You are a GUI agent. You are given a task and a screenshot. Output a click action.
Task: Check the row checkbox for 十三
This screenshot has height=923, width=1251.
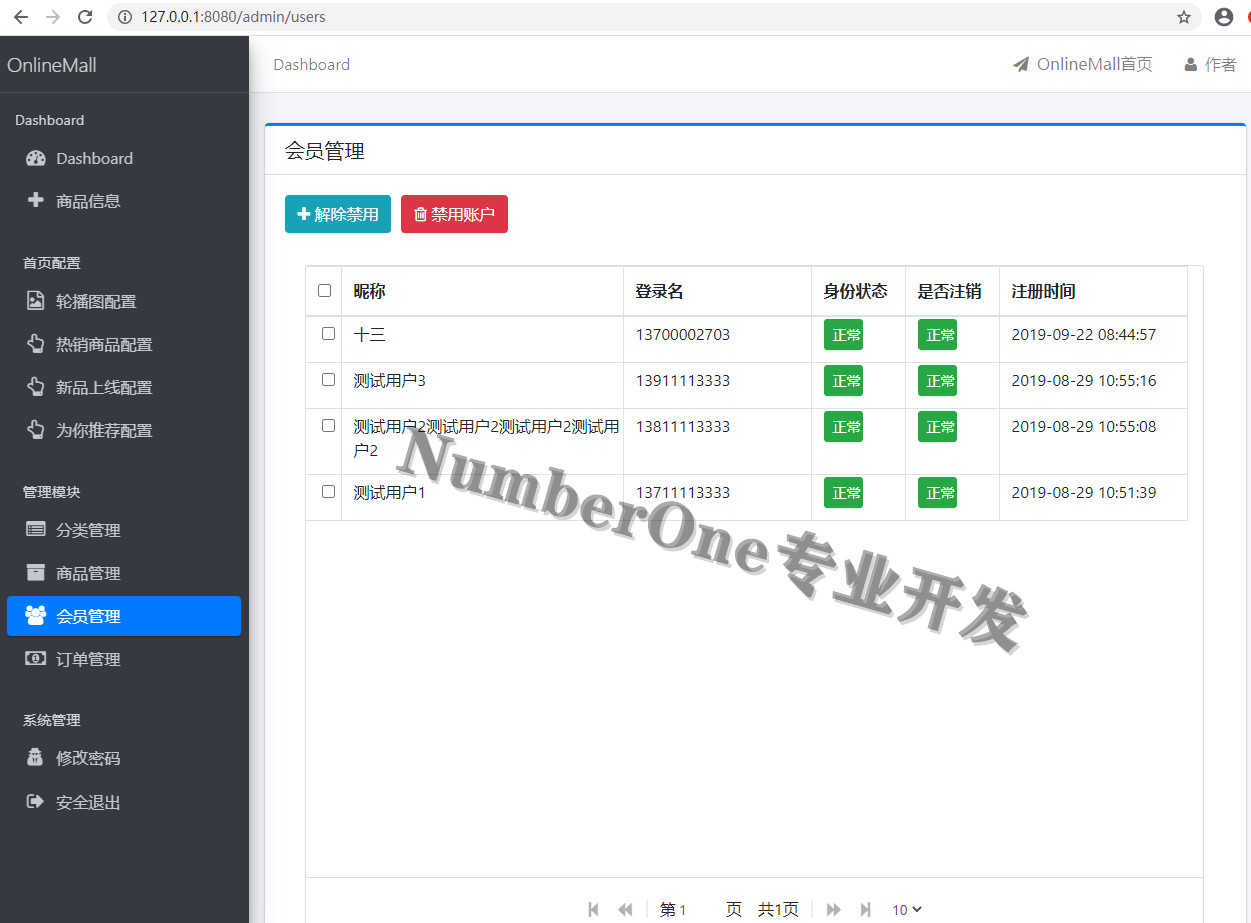coord(328,333)
